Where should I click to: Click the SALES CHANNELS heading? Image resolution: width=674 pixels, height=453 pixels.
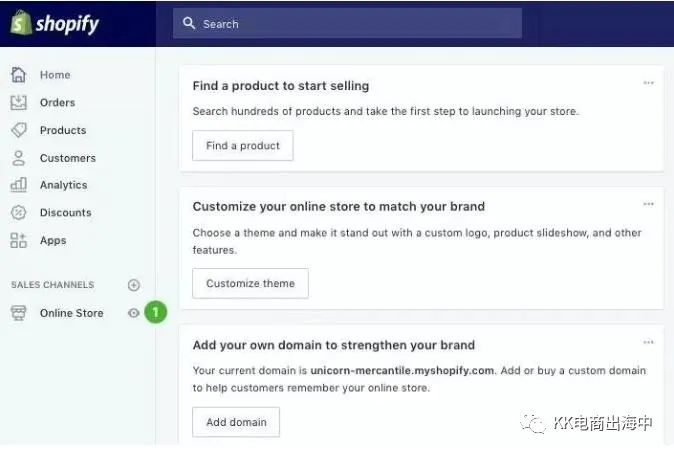pos(52,285)
